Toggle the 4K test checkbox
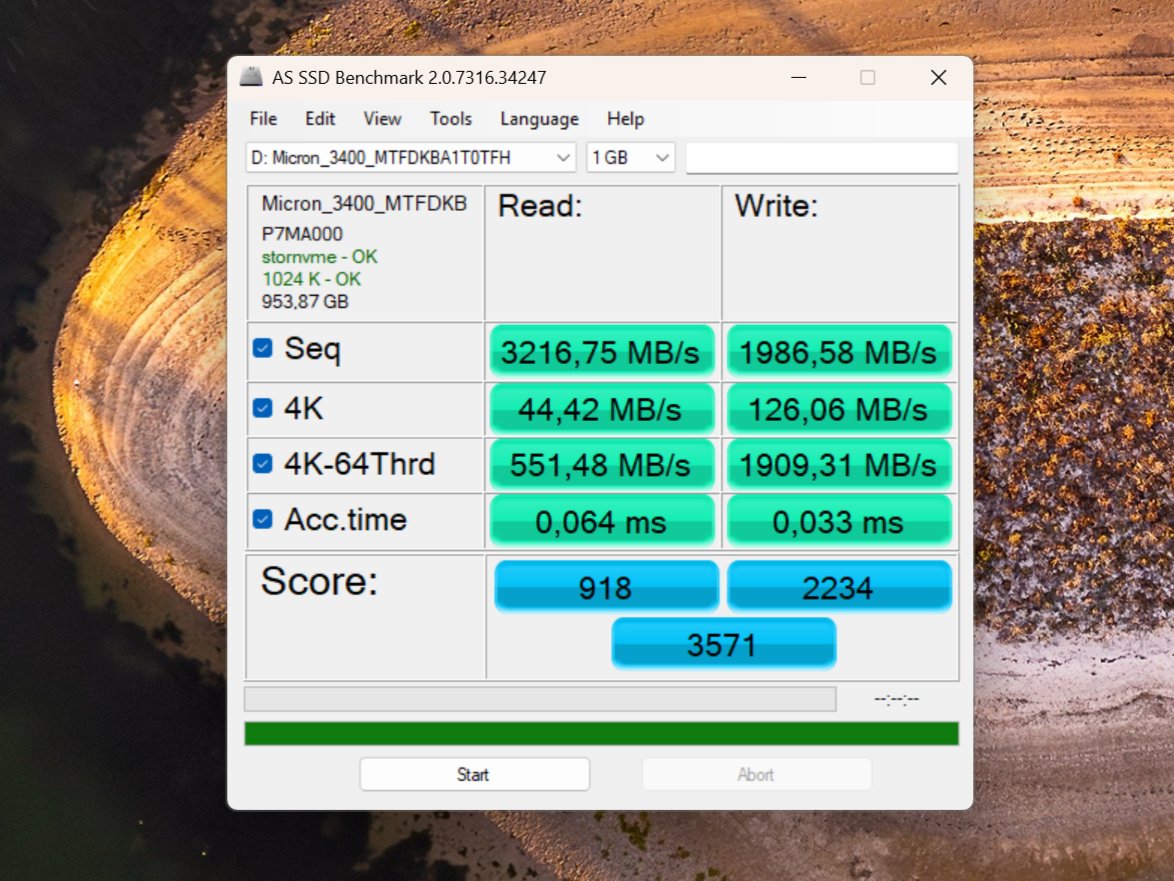 [x=262, y=408]
